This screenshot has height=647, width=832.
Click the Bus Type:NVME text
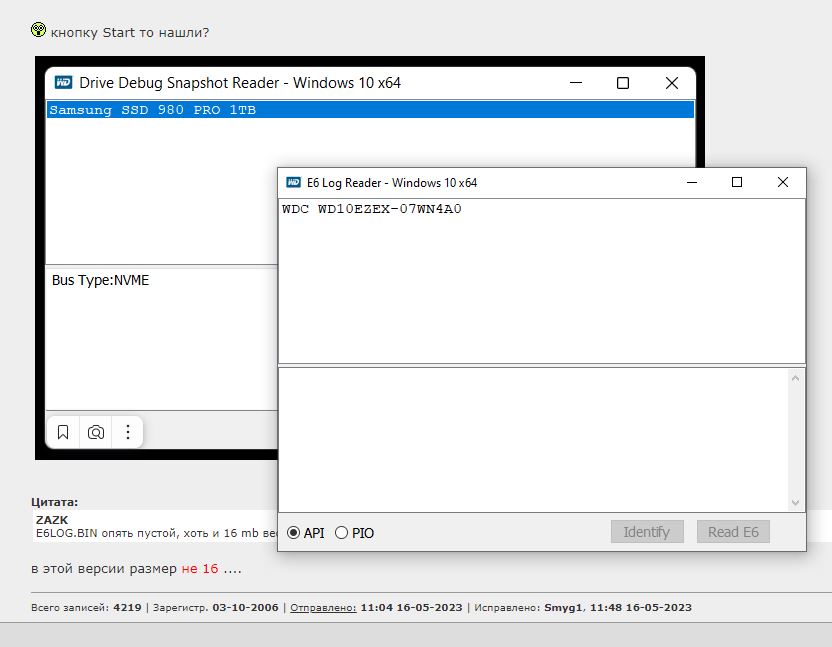pos(101,280)
